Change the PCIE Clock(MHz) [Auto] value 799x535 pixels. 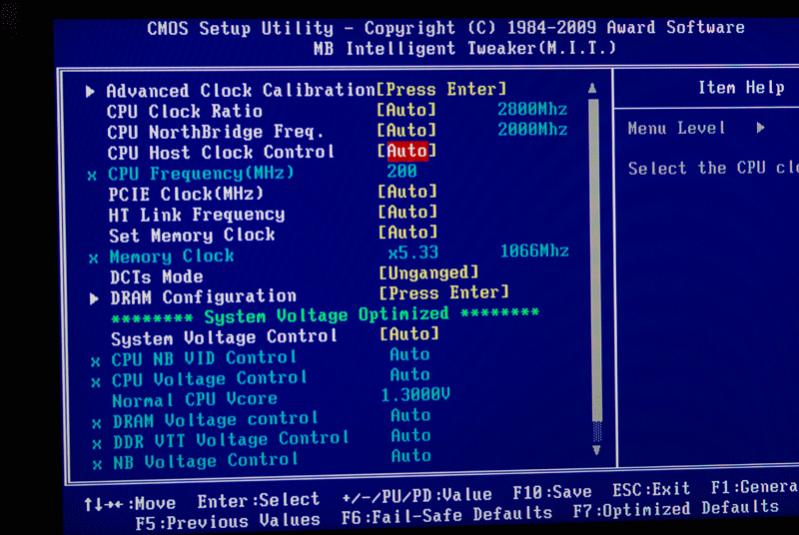[407, 192]
